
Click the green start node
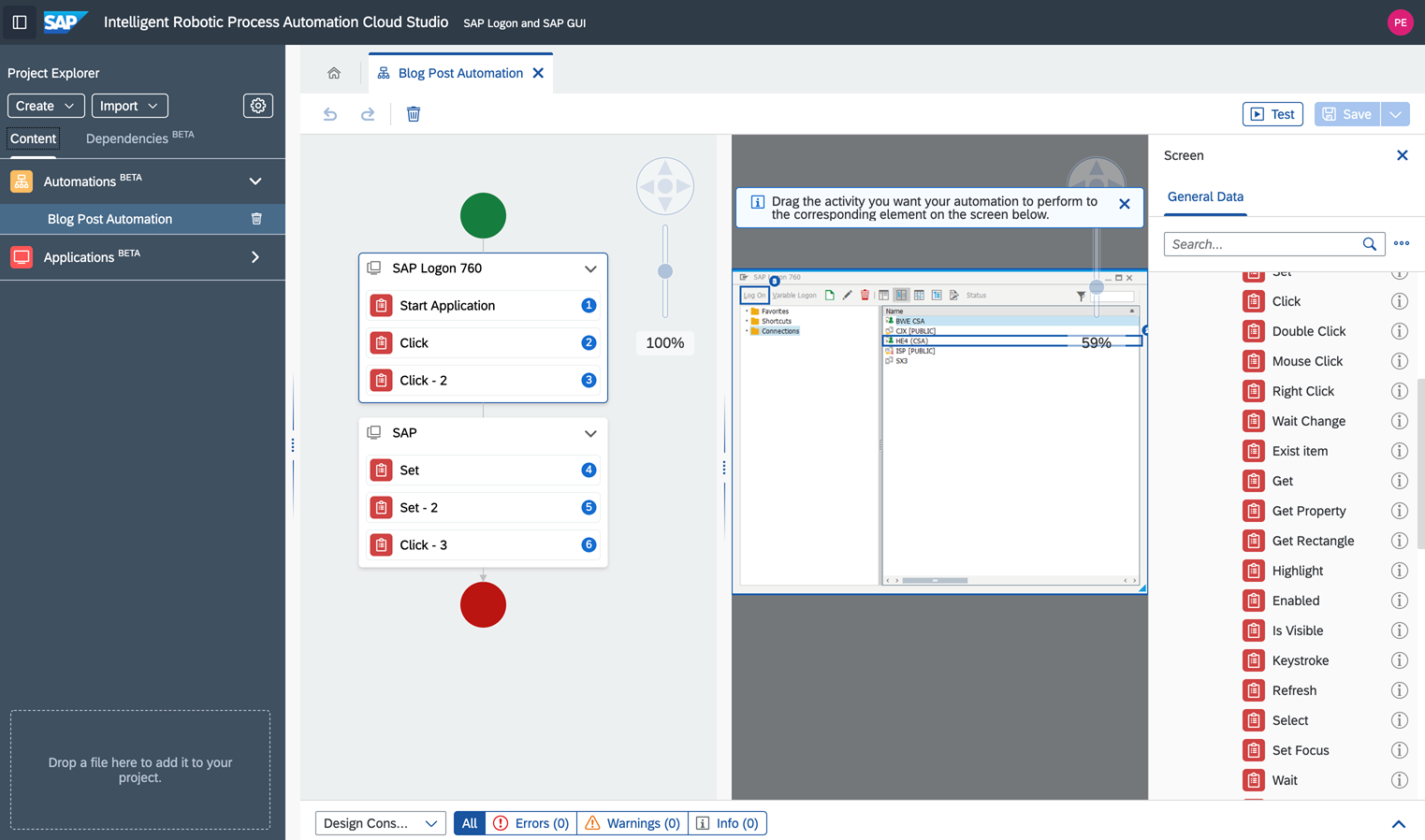pyautogui.click(x=483, y=216)
